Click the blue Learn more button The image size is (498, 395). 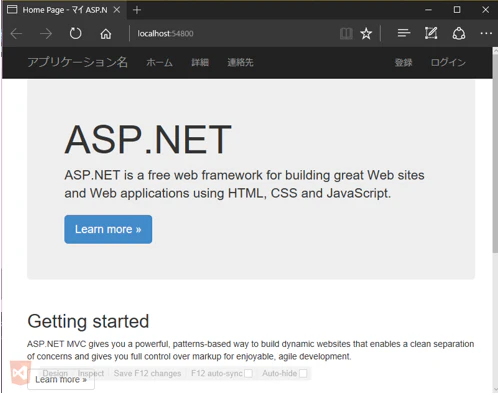pos(108,229)
